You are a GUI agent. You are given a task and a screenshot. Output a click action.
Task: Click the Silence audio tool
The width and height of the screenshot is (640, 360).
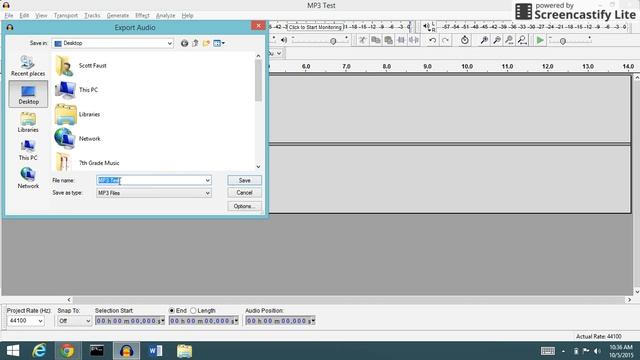click(413, 40)
